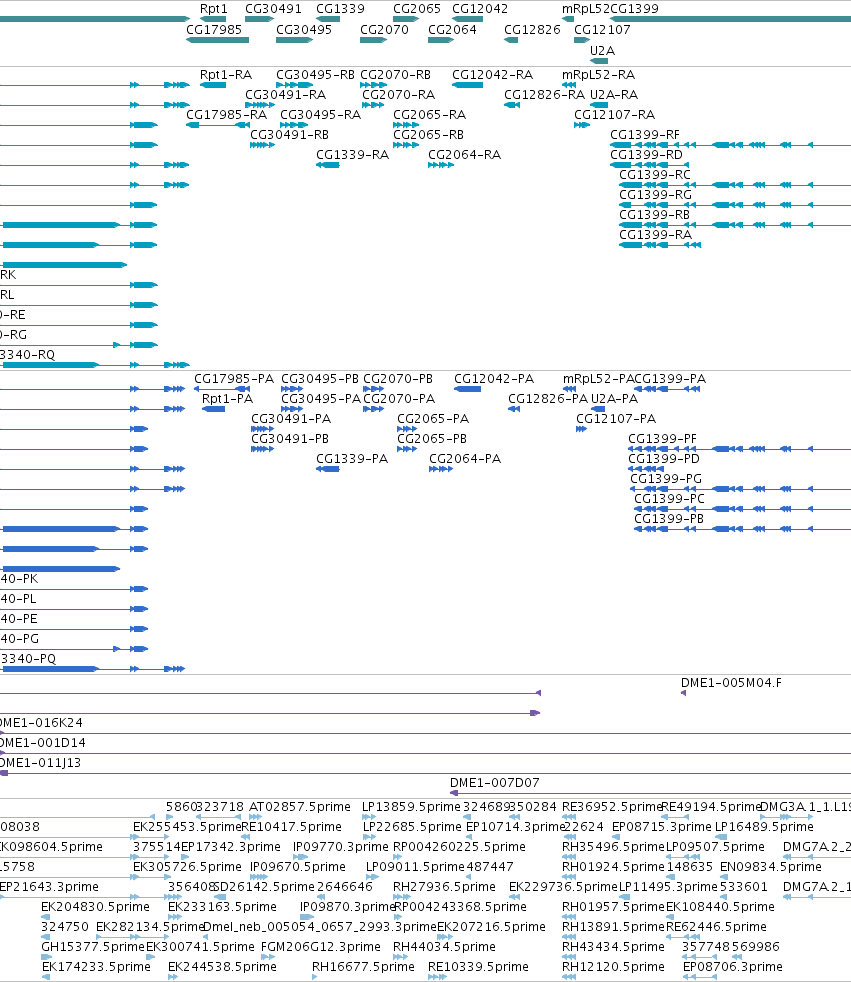851x982 pixels.
Task: Select the DME1-011J13 clone label
Action: (41, 763)
